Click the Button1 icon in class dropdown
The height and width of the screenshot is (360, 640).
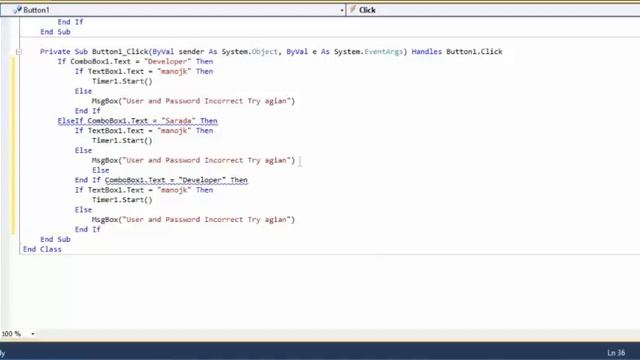pyautogui.click(x=18, y=10)
